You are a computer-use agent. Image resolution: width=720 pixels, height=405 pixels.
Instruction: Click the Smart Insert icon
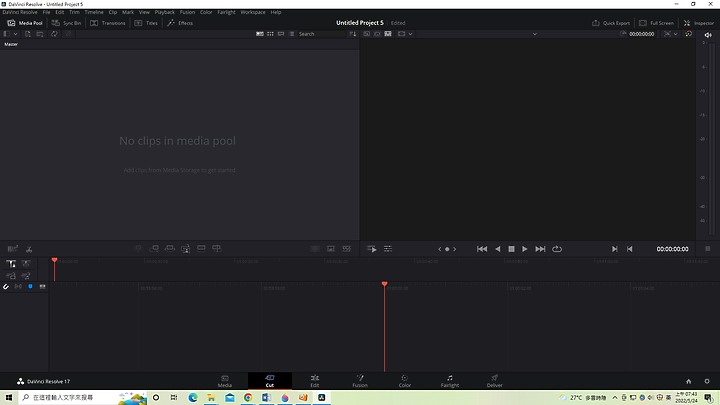tap(138, 248)
